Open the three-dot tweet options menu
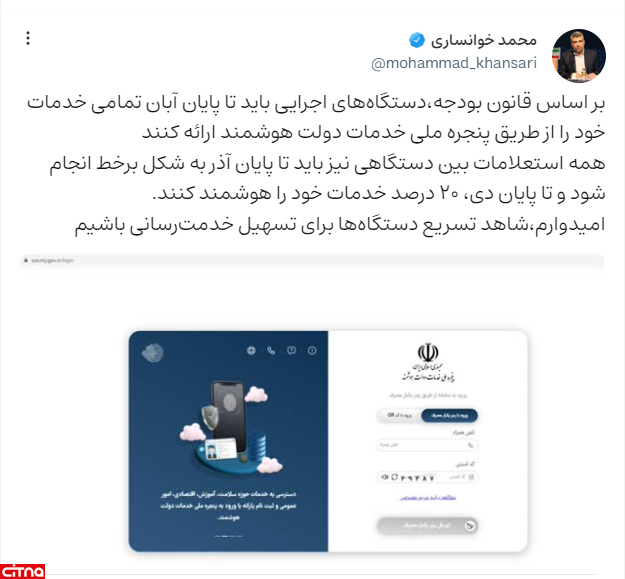Viewport: 625px width, 579px height. pos(28,38)
